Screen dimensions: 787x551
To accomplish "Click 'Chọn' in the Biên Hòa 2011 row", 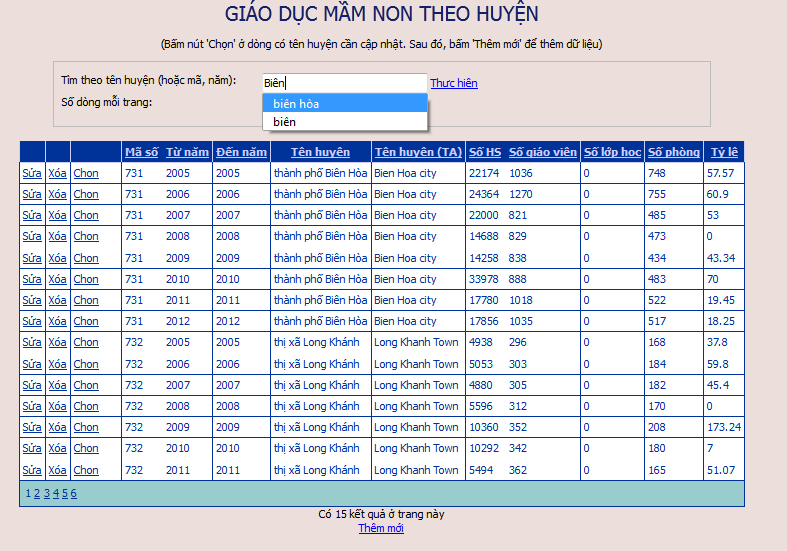I will coord(86,300).
